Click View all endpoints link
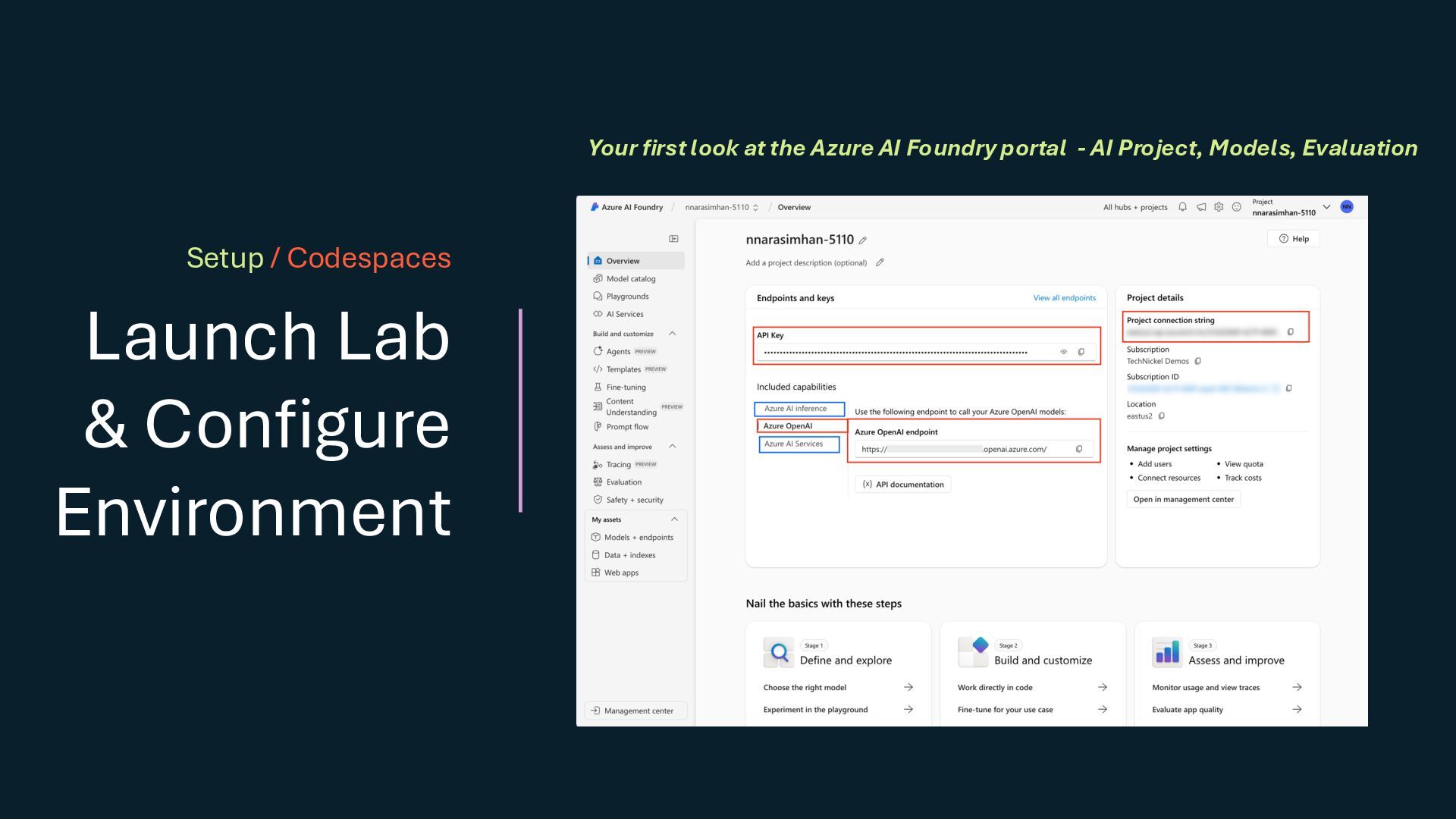Screen dimensions: 1456x819 [x=1064, y=298]
